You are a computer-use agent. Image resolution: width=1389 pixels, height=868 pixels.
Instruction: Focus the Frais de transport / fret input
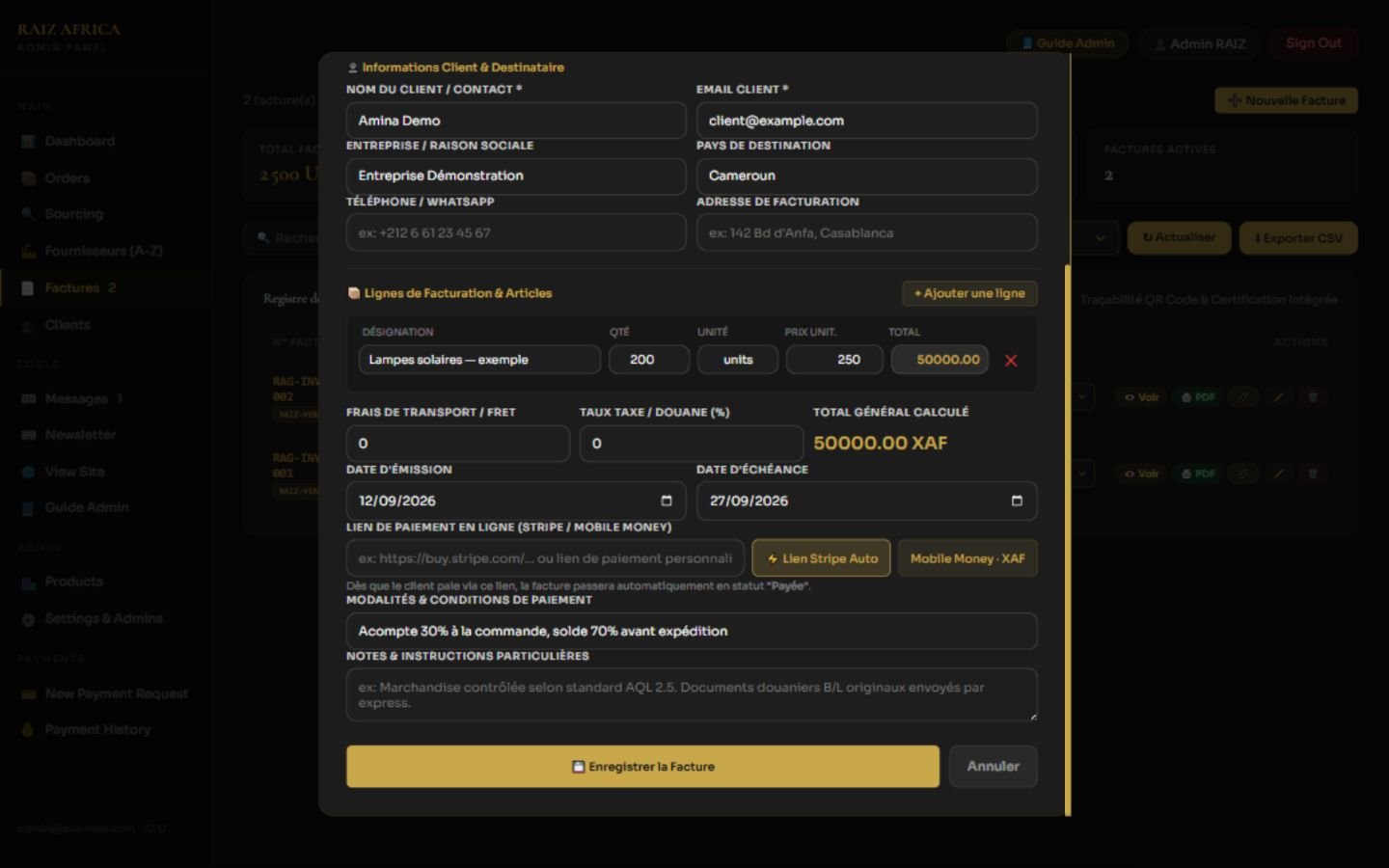coord(458,444)
